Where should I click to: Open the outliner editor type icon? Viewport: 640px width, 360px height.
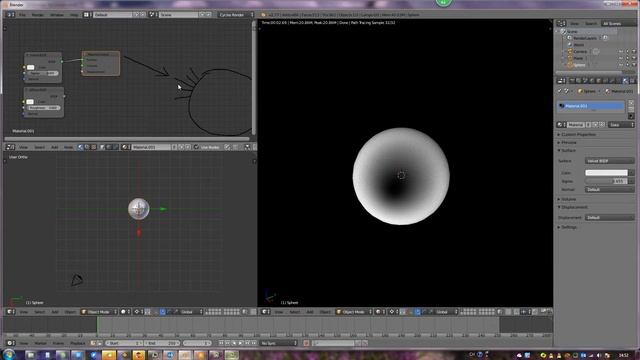pos(562,24)
